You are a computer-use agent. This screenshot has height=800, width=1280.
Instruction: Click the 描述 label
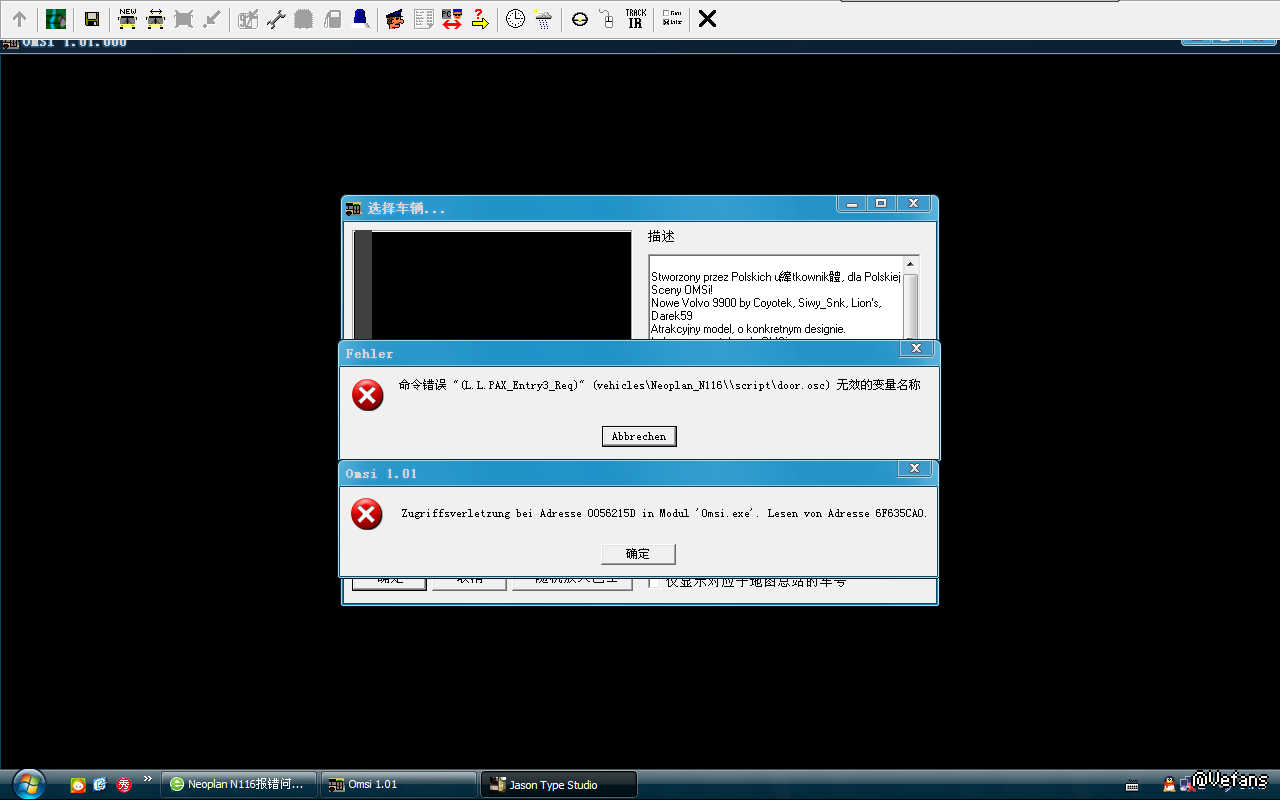661,237
